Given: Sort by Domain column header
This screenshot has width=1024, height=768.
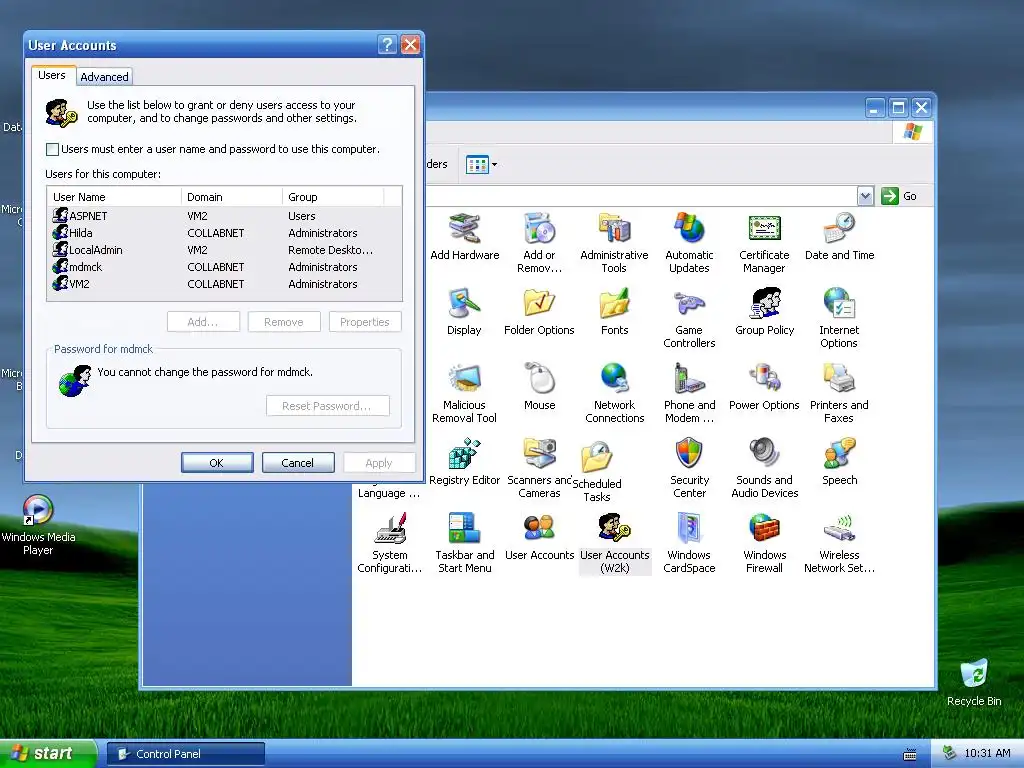Looking at the screenshot, I should click(x=232, y=197).
